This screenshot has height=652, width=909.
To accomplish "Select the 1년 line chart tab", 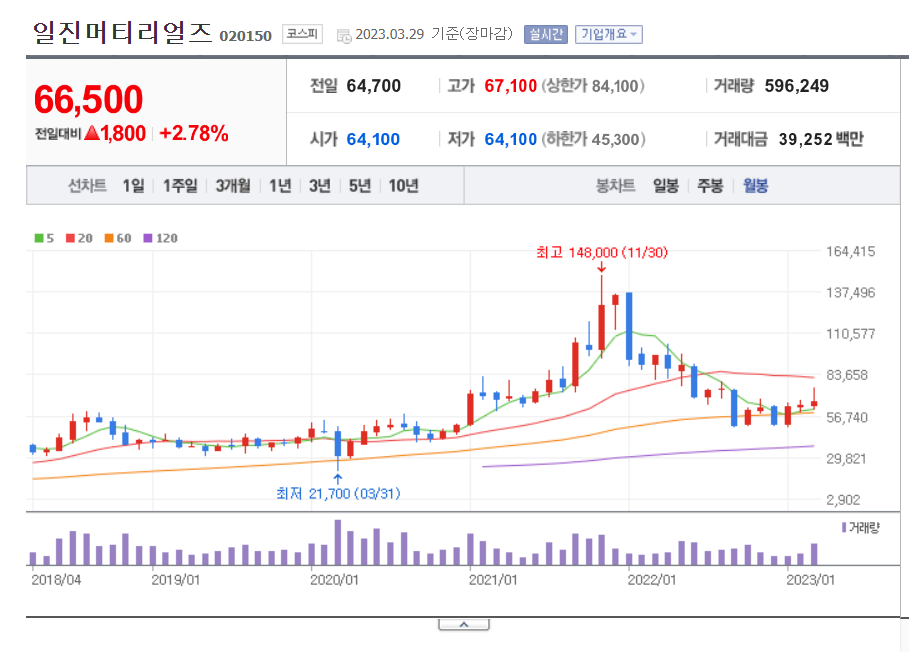I will (x=280, y=185).
